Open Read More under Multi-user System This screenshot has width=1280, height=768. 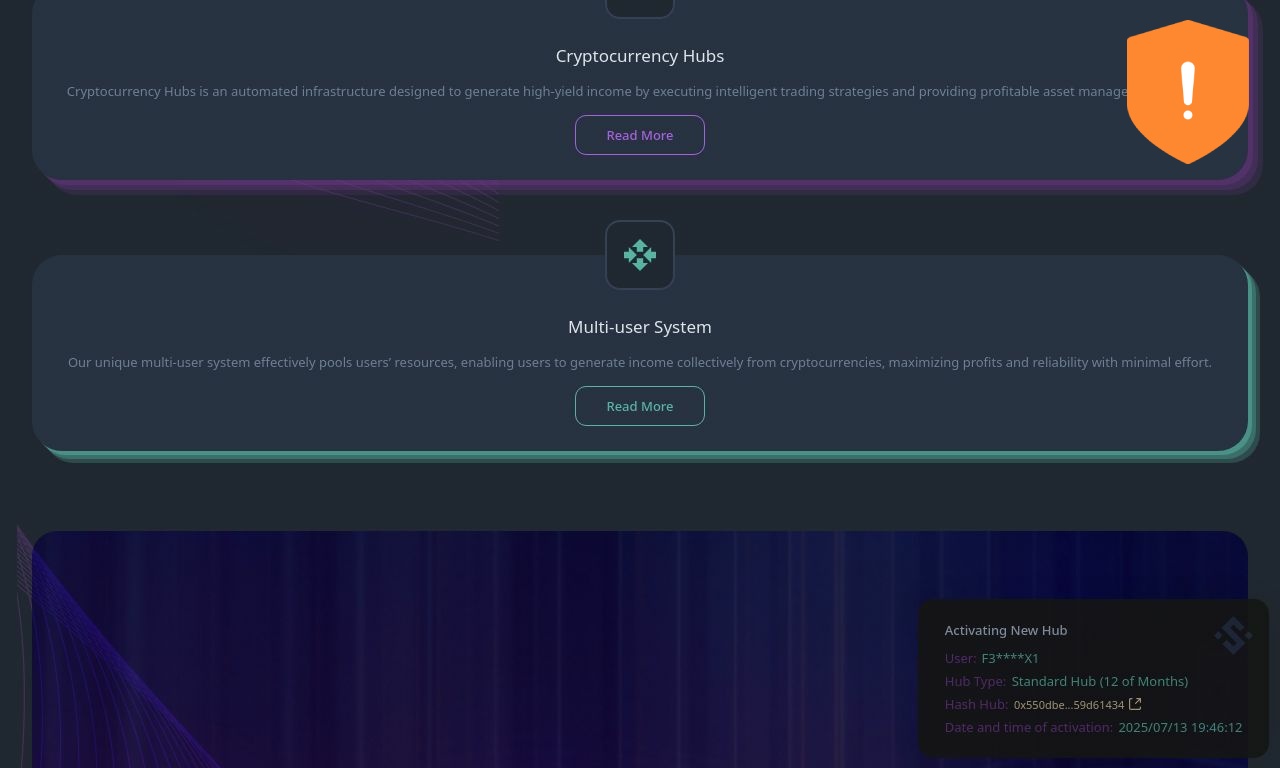tap(640, 406)
